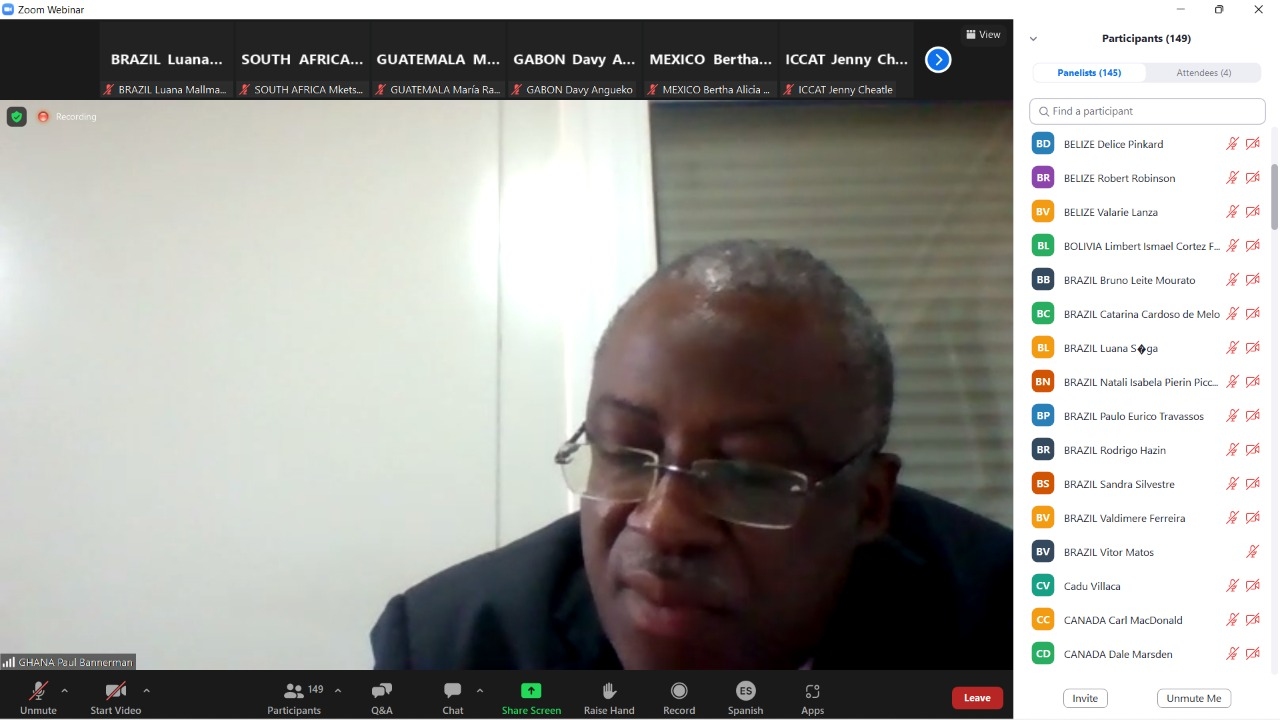Click the Unmute Me button

(x=1194, y=698)
